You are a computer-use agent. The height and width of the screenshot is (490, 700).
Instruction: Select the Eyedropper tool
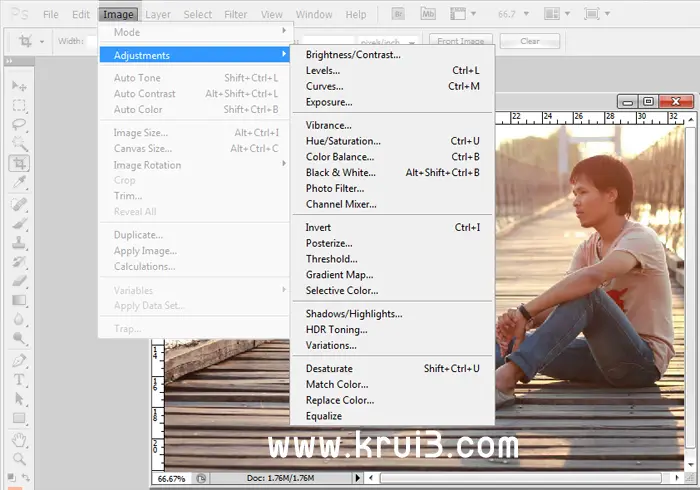[19, 183]
